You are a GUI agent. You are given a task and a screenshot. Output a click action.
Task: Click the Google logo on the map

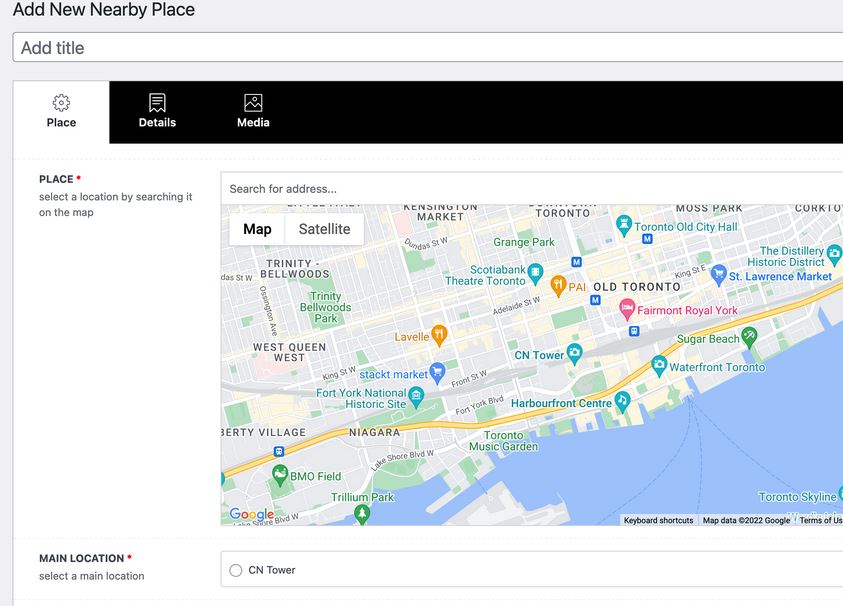pos(252,515)
